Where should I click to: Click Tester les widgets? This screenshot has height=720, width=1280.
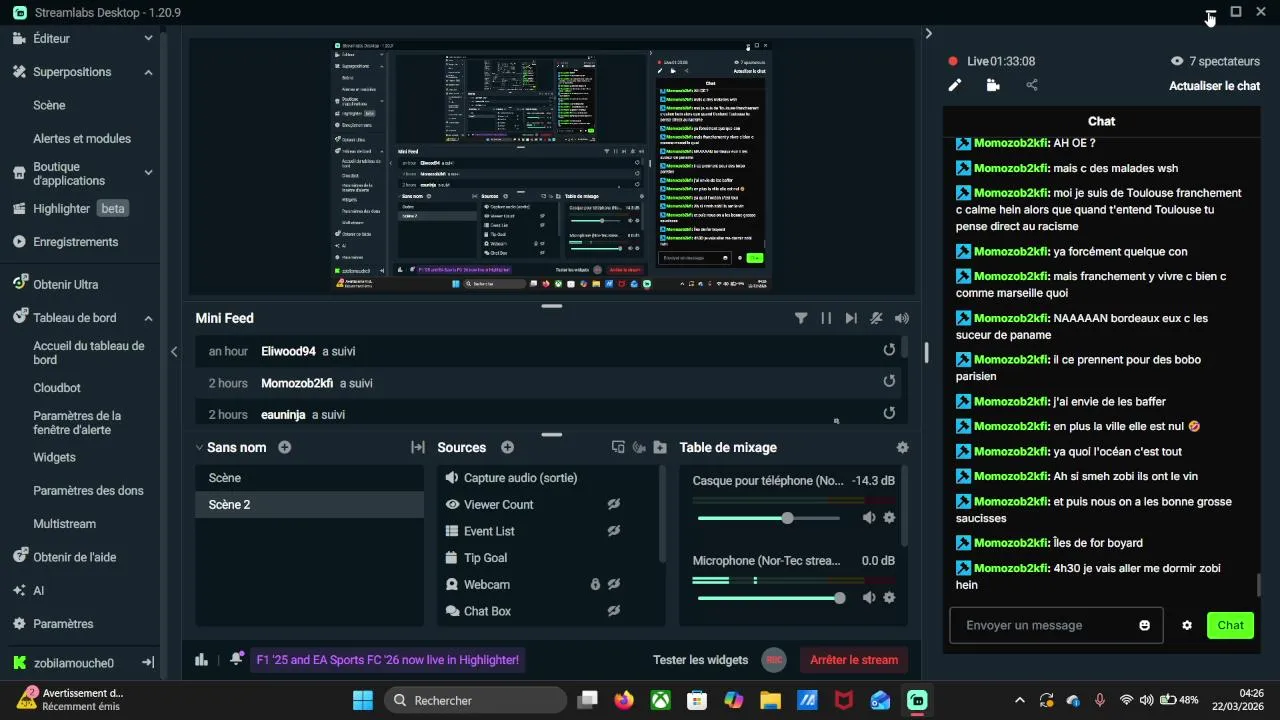click(700, 660)
